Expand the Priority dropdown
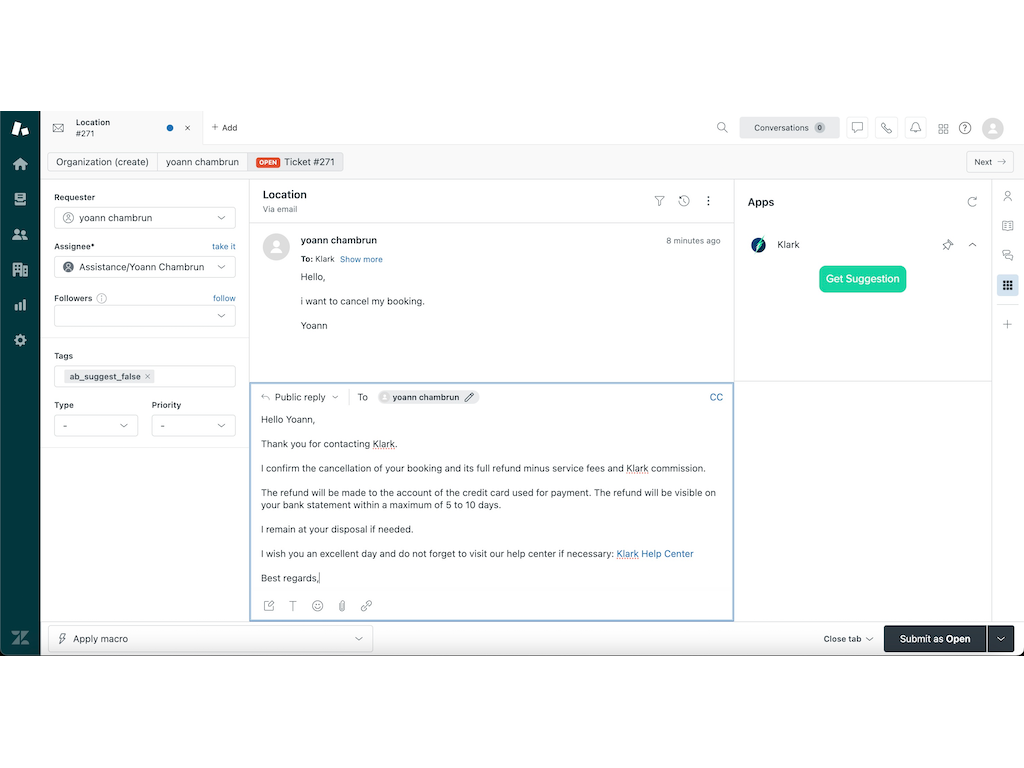Image resolution: width=1024 pixels, height=768 pixels. (193, 426)
